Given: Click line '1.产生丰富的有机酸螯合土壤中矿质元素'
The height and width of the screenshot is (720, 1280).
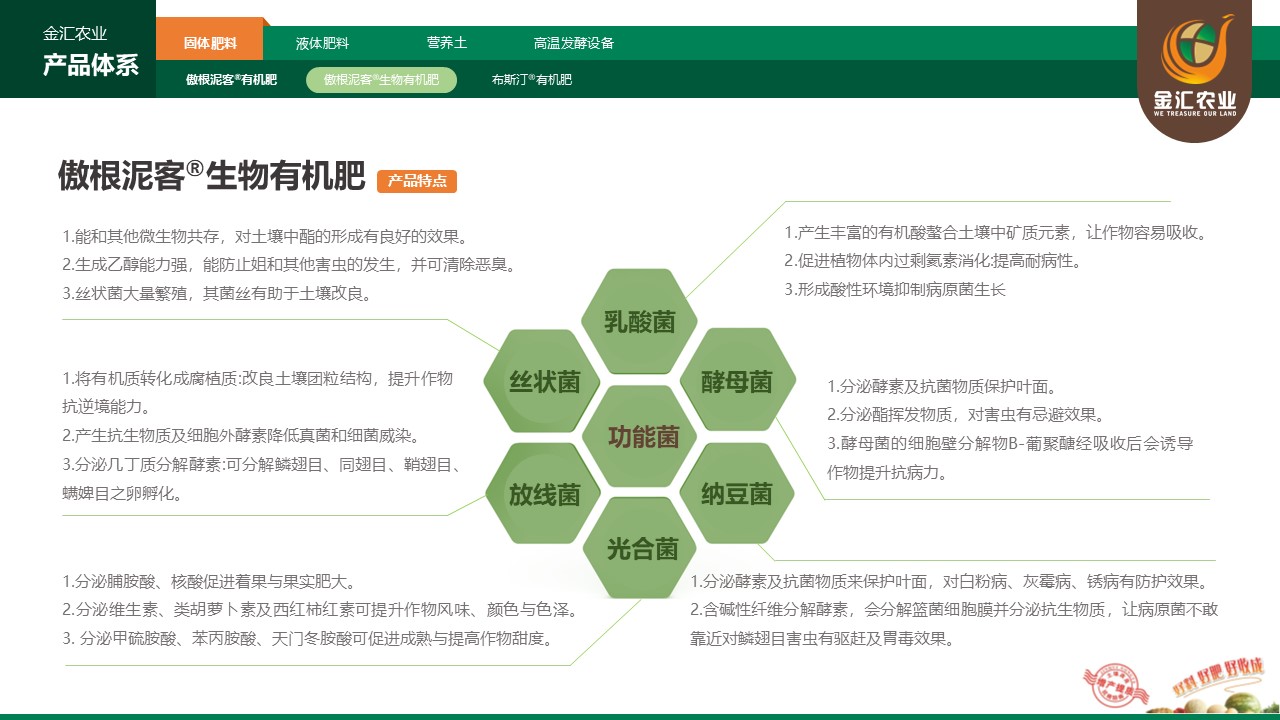Looking at the screenshot, I should point(996,233).
